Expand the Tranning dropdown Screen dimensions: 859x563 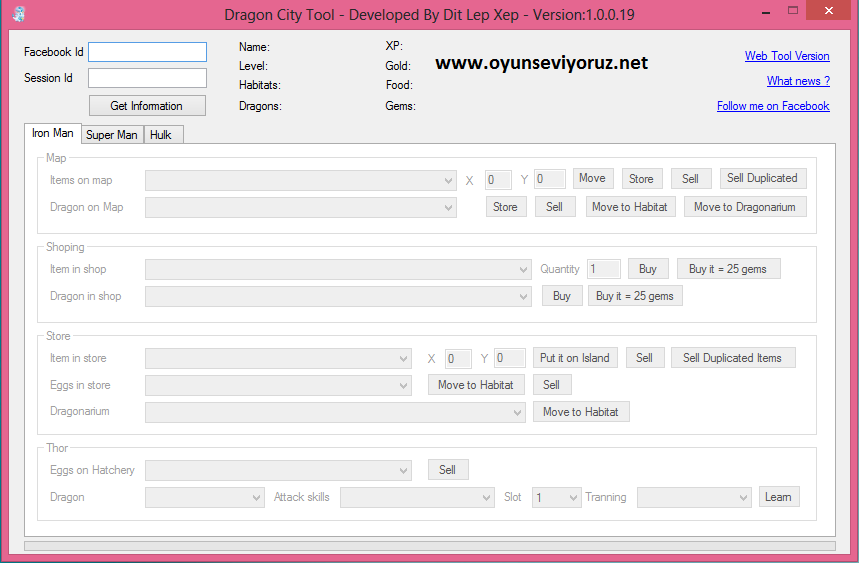[694, 498]
